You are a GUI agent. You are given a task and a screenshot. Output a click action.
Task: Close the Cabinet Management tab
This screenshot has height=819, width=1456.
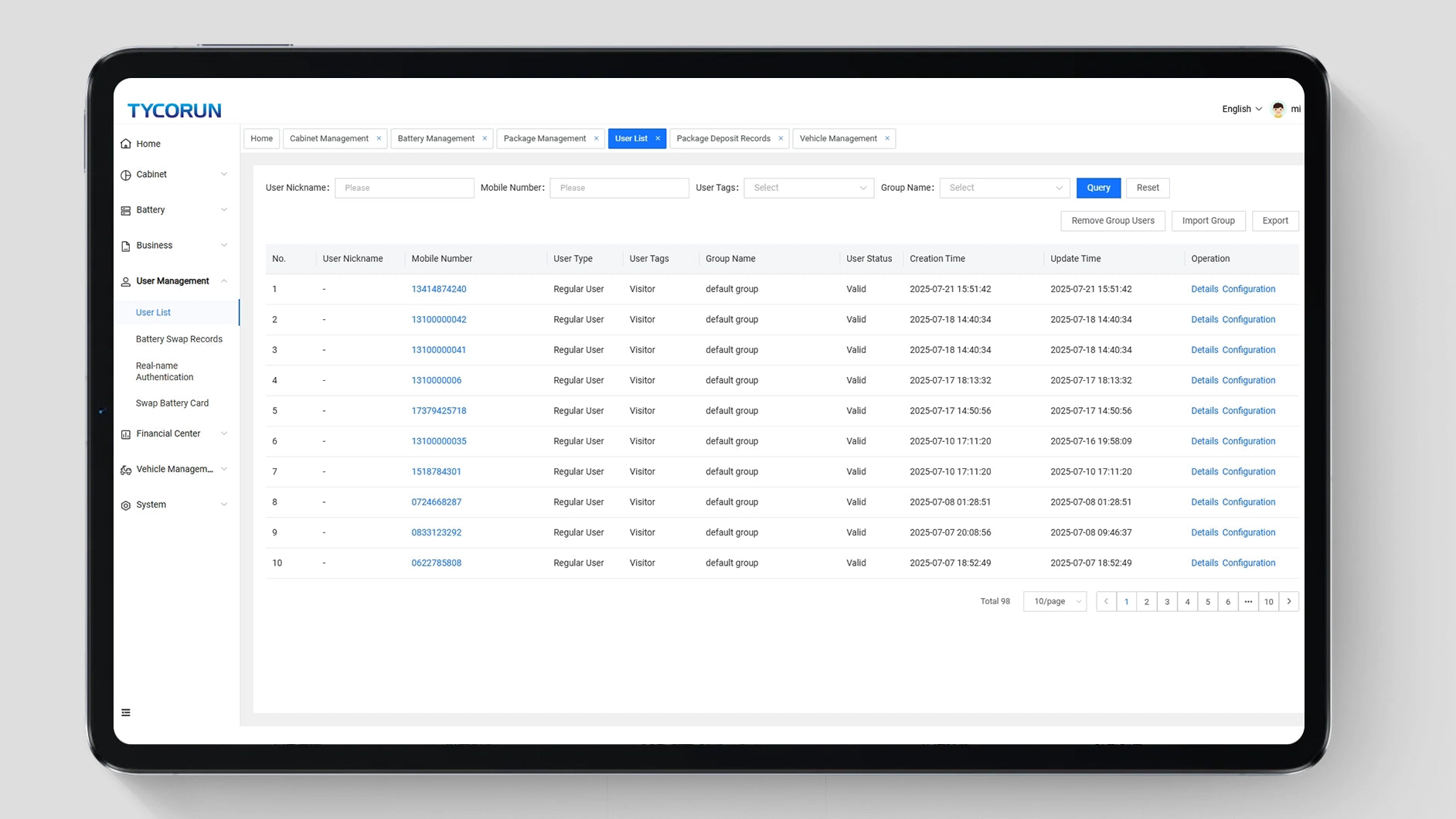tap(379, 139)
